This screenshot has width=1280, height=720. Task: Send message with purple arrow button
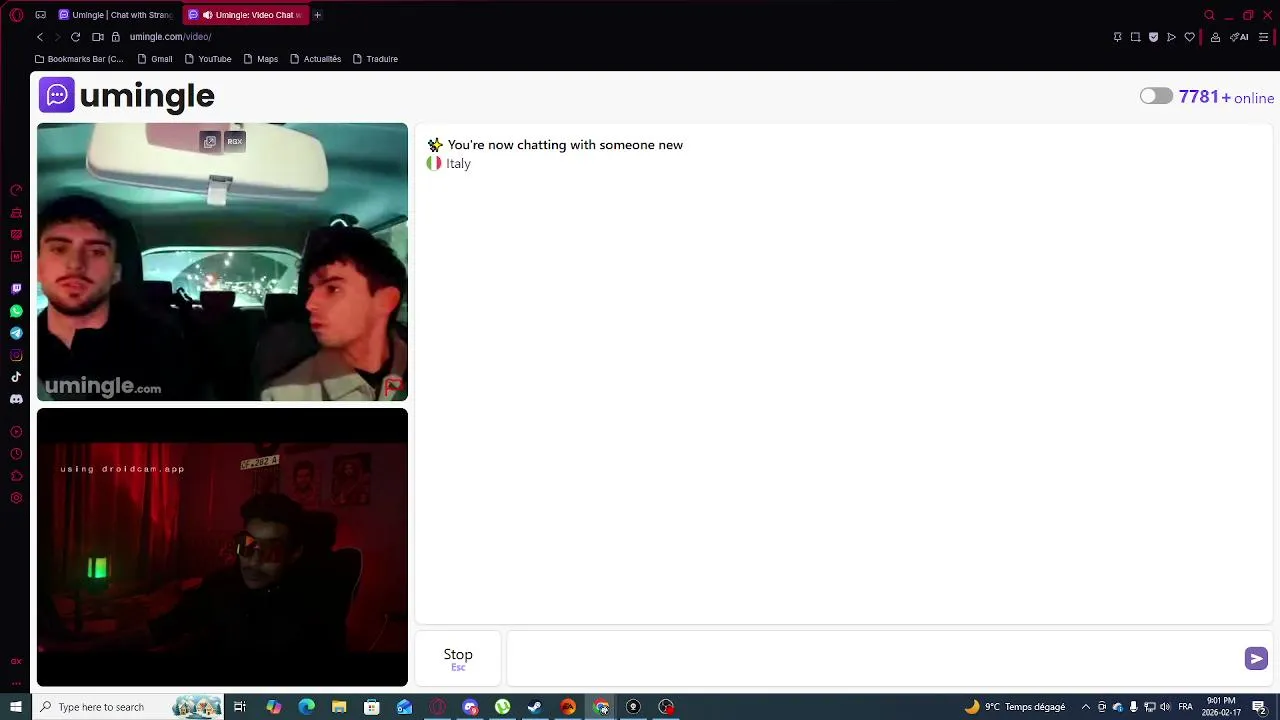(x=1256, y=658)
